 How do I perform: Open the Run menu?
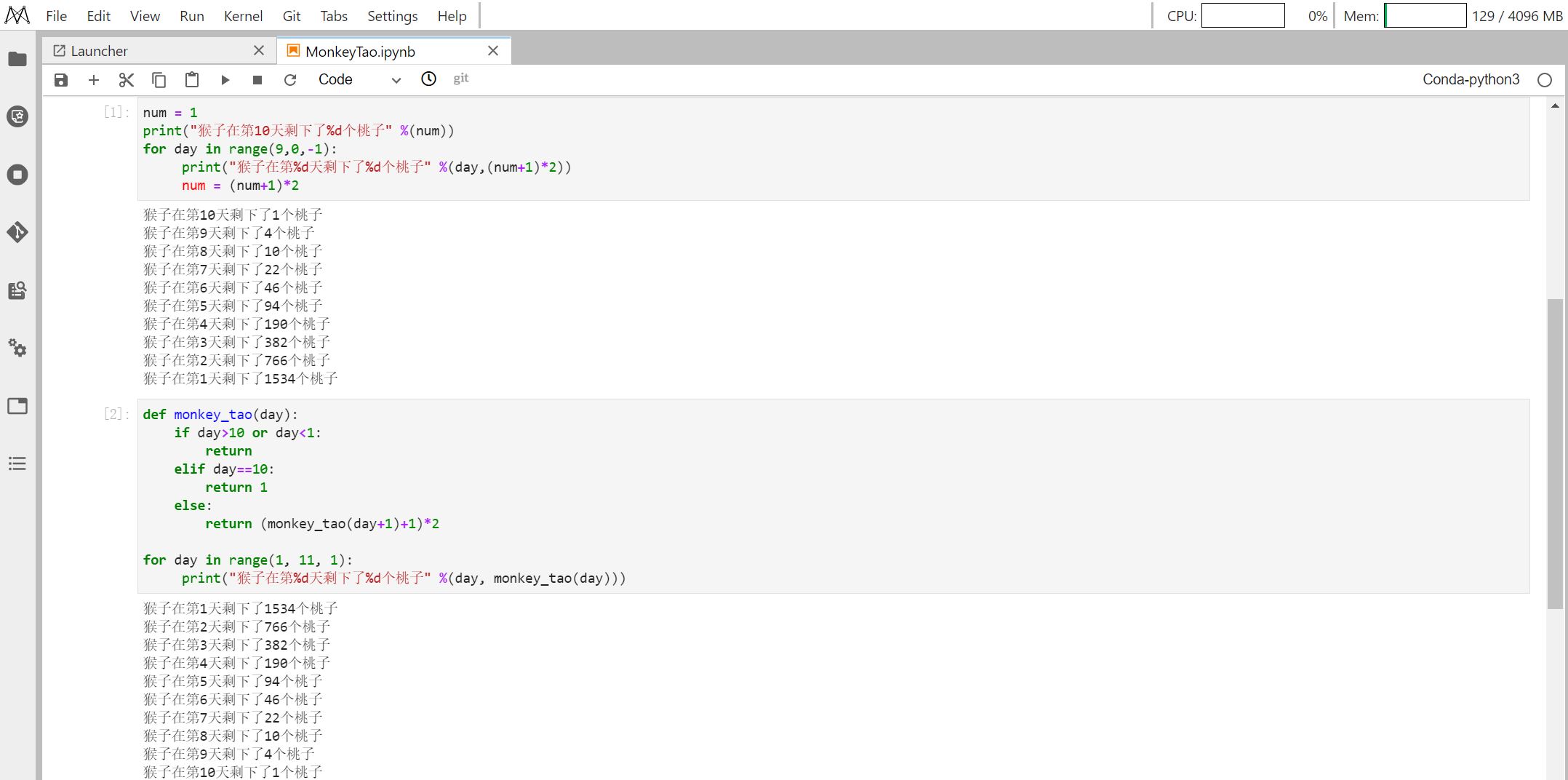pyautogui.click(x=192, y=16)
